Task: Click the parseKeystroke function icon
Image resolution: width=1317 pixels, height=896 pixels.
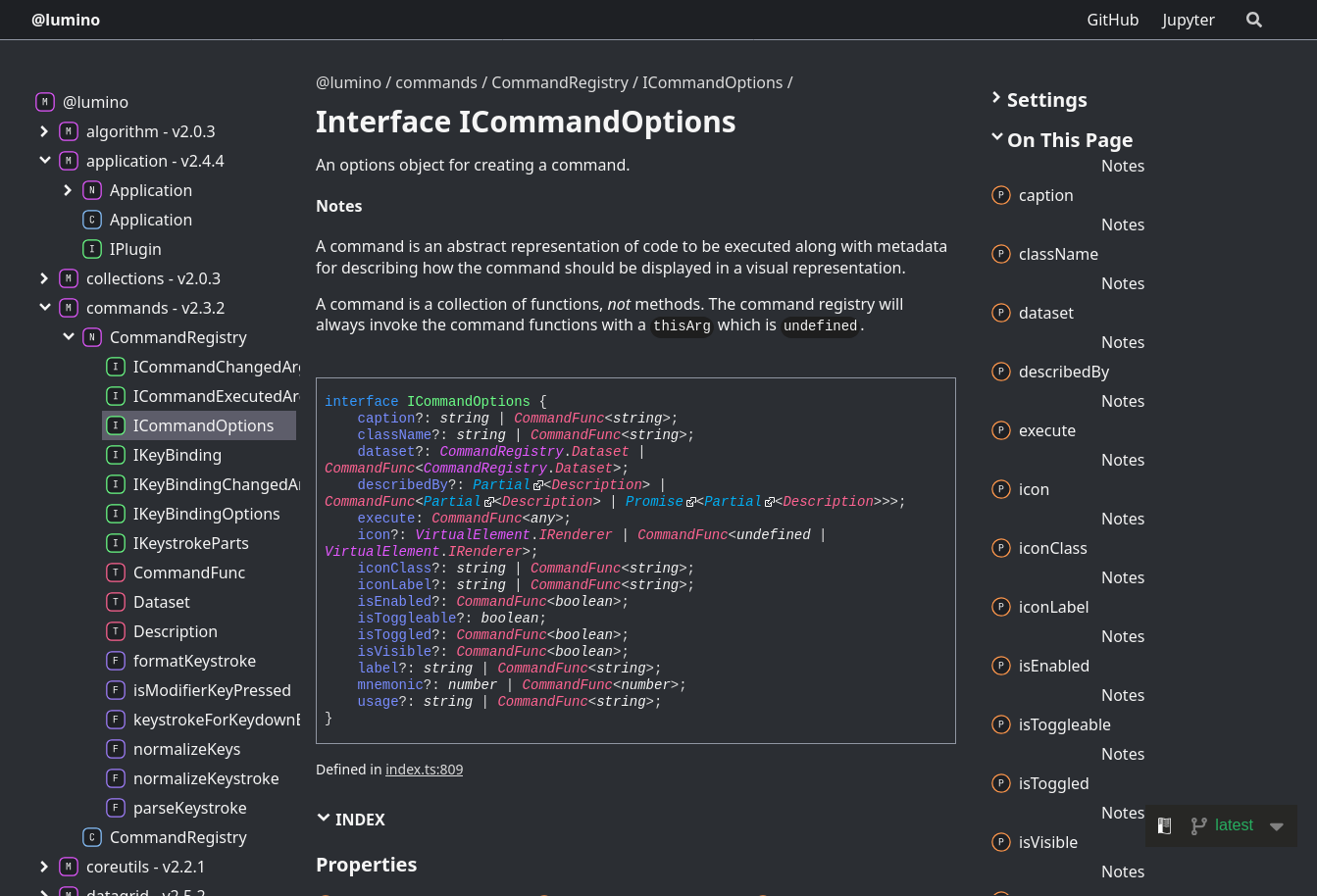Action: click(115, 808)
